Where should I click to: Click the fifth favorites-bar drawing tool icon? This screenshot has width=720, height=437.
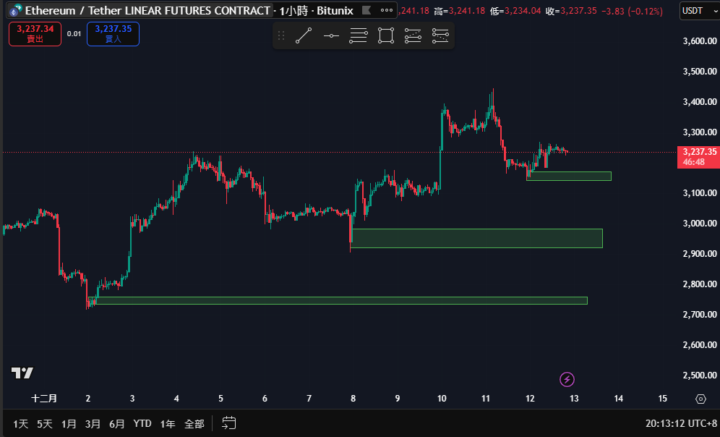pos(413,35)
